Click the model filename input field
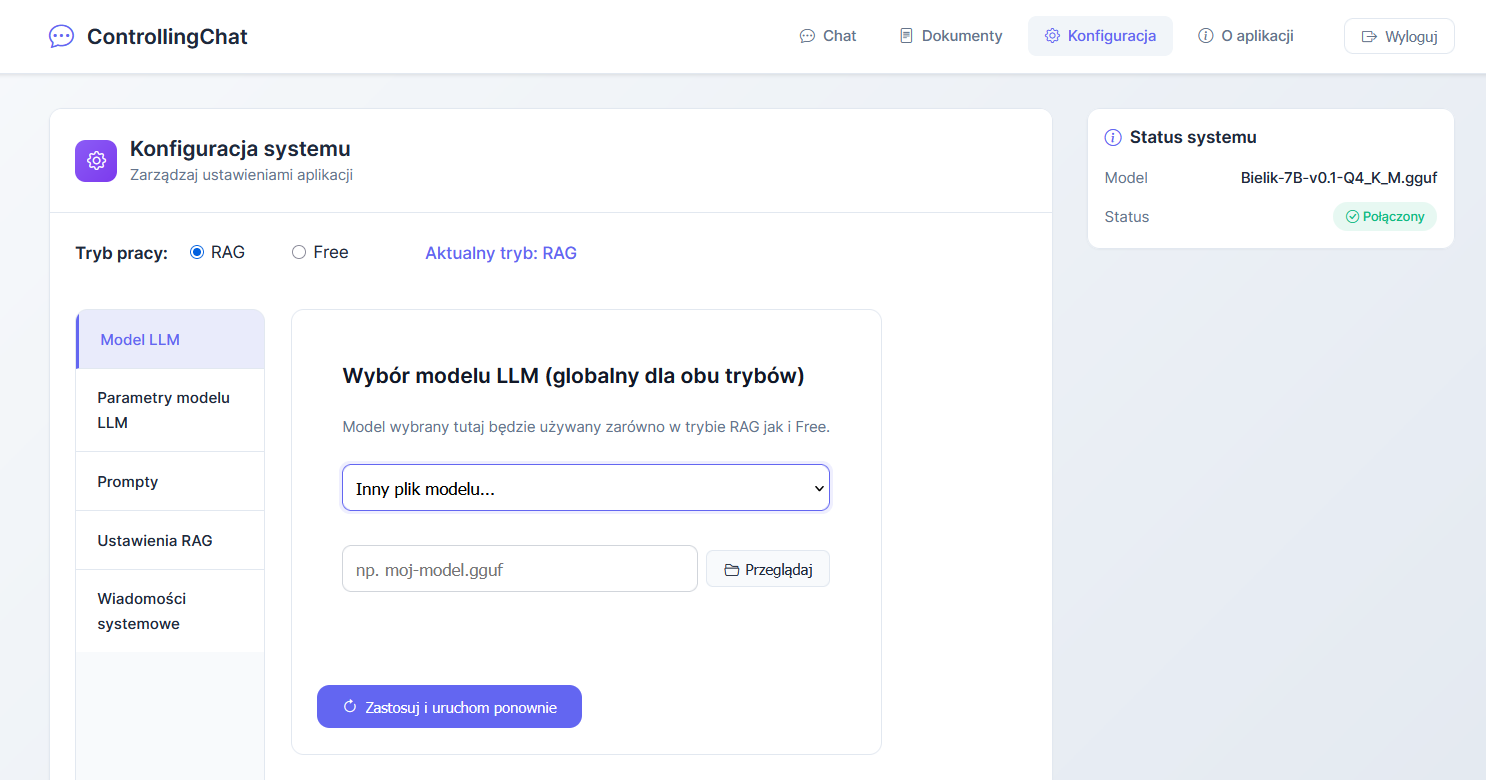The width and height of the screenshot is (1486, 780). [x=519, y=569]
